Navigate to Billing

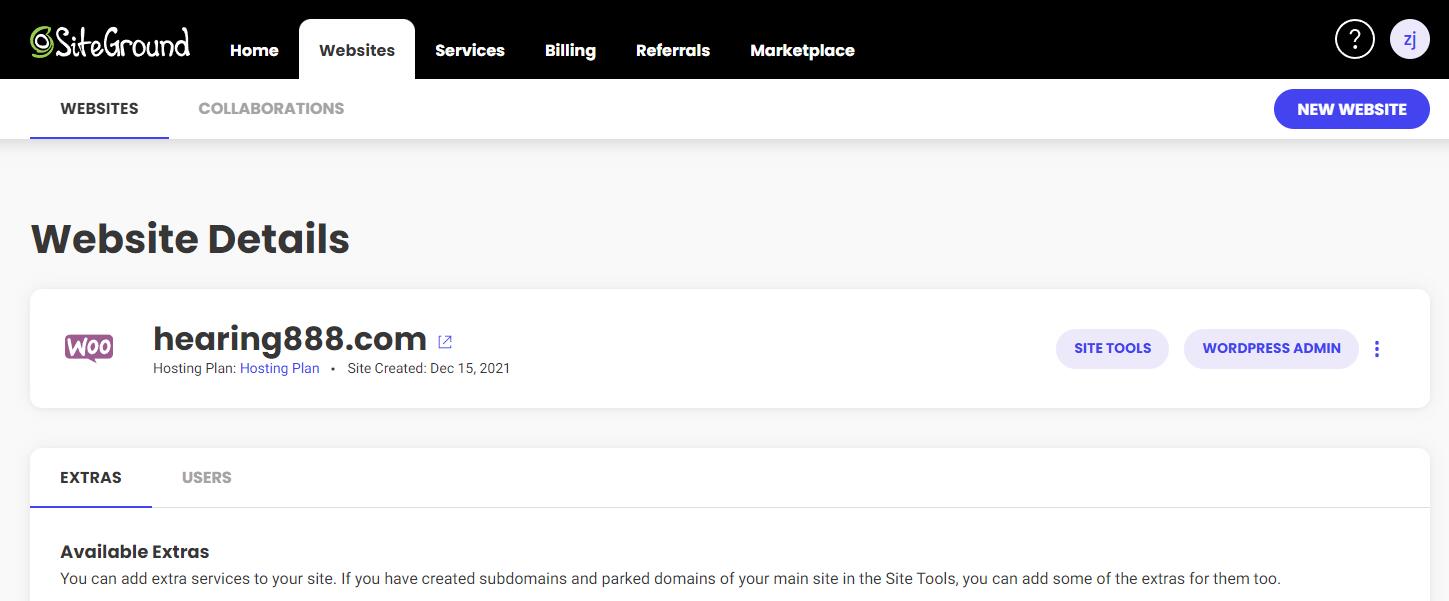[570, 50]
